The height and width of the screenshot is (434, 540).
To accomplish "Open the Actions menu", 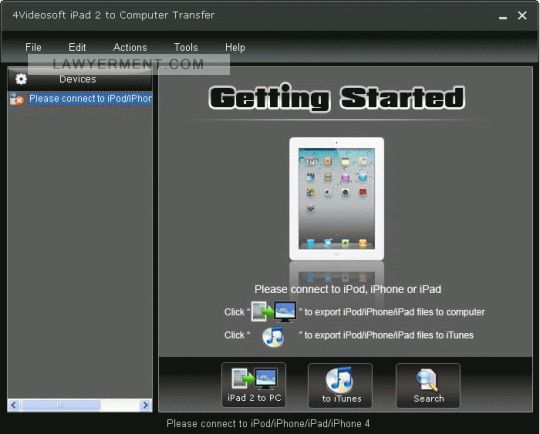I will point(130,47).
